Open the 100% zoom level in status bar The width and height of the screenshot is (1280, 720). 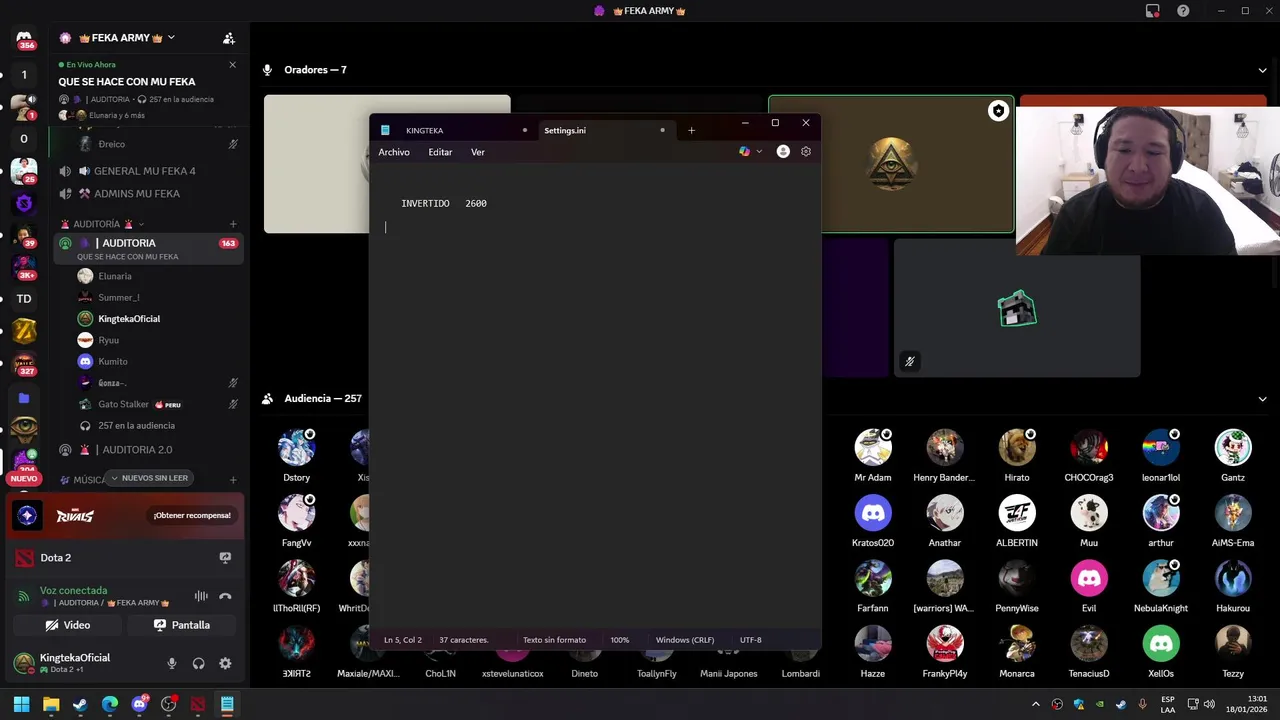pyautogui.click(x=620, y=640)
